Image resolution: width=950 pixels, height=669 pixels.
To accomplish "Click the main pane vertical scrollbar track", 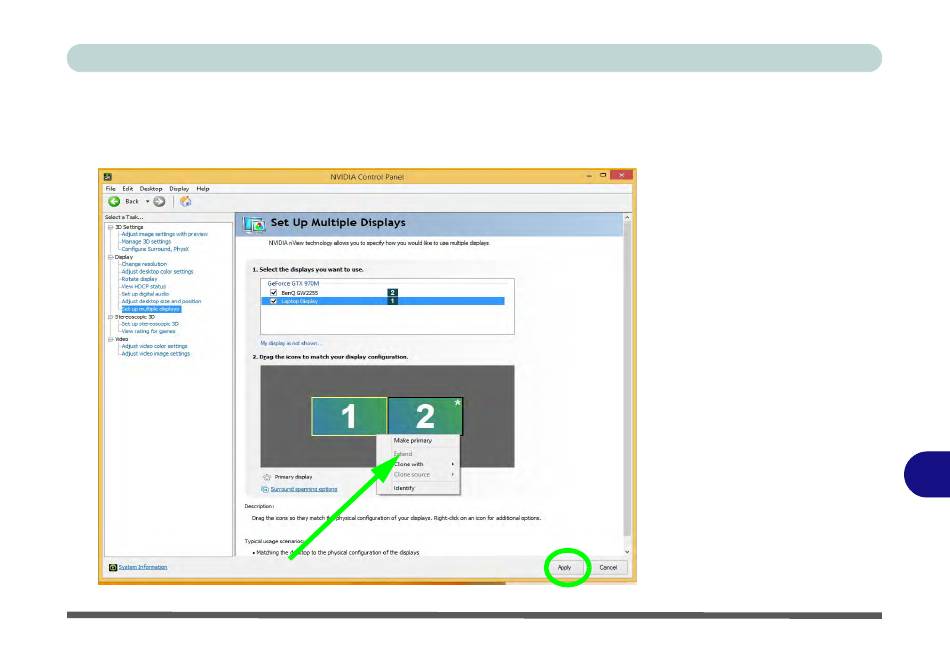I will tap(627, 385).
